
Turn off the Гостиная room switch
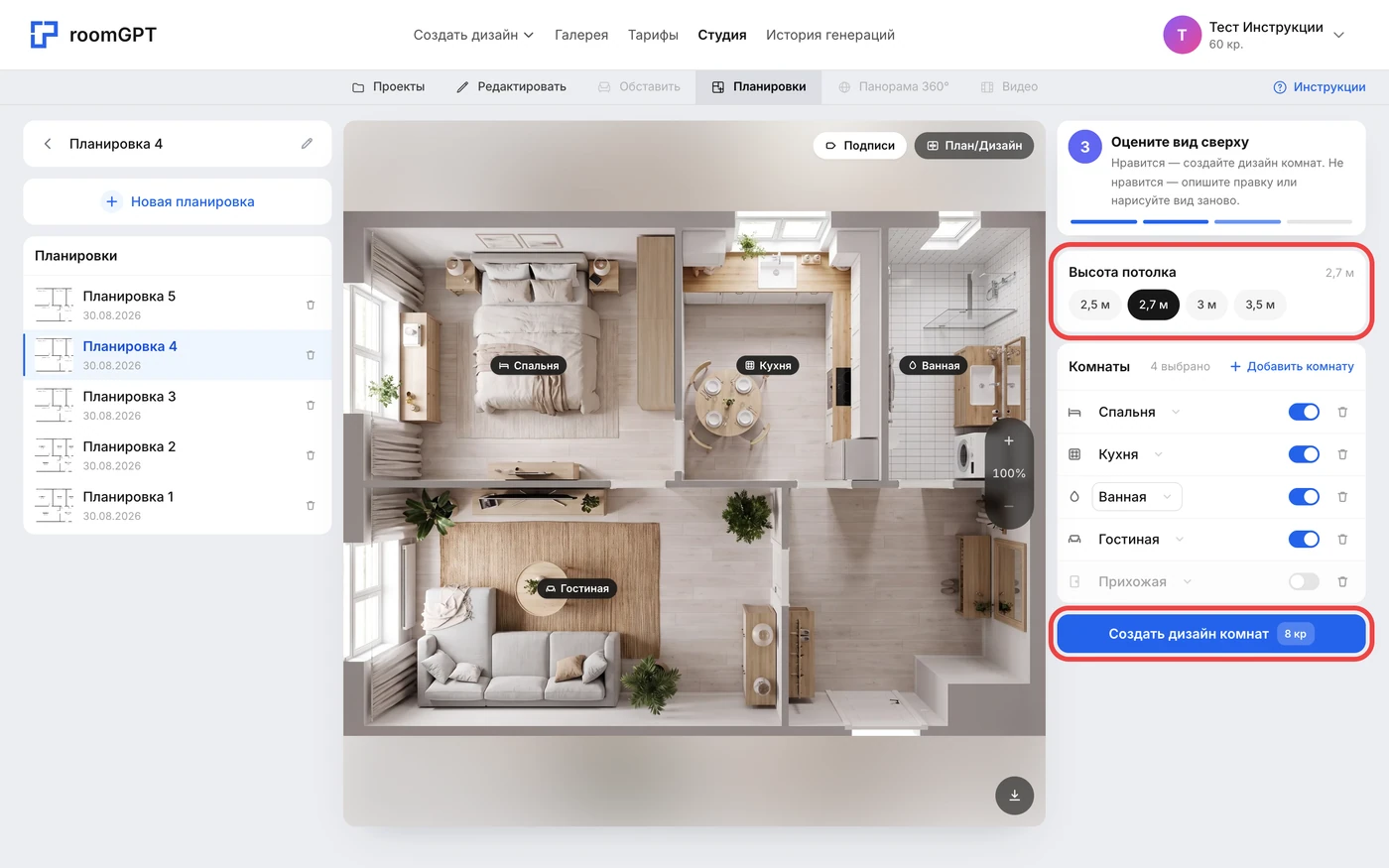(x=1304, y=540)
